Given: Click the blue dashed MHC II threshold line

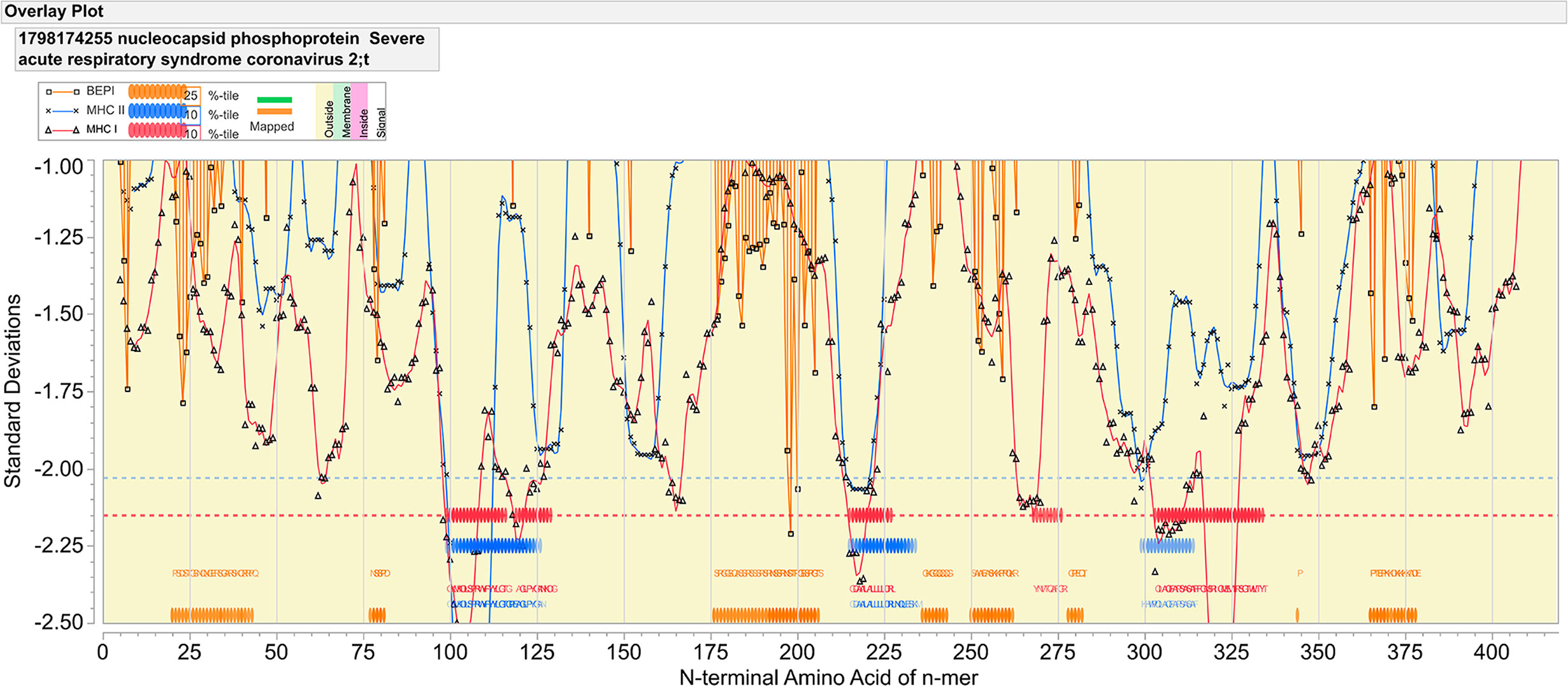Looking at the screenshot, I should click(831, 478).
